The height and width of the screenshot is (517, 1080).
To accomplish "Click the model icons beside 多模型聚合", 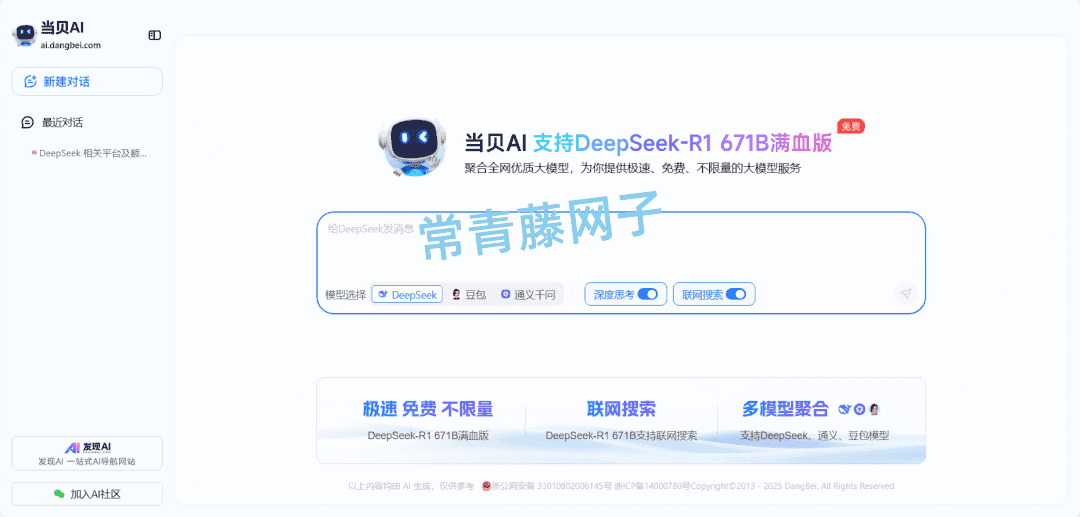I will point(859,409).
